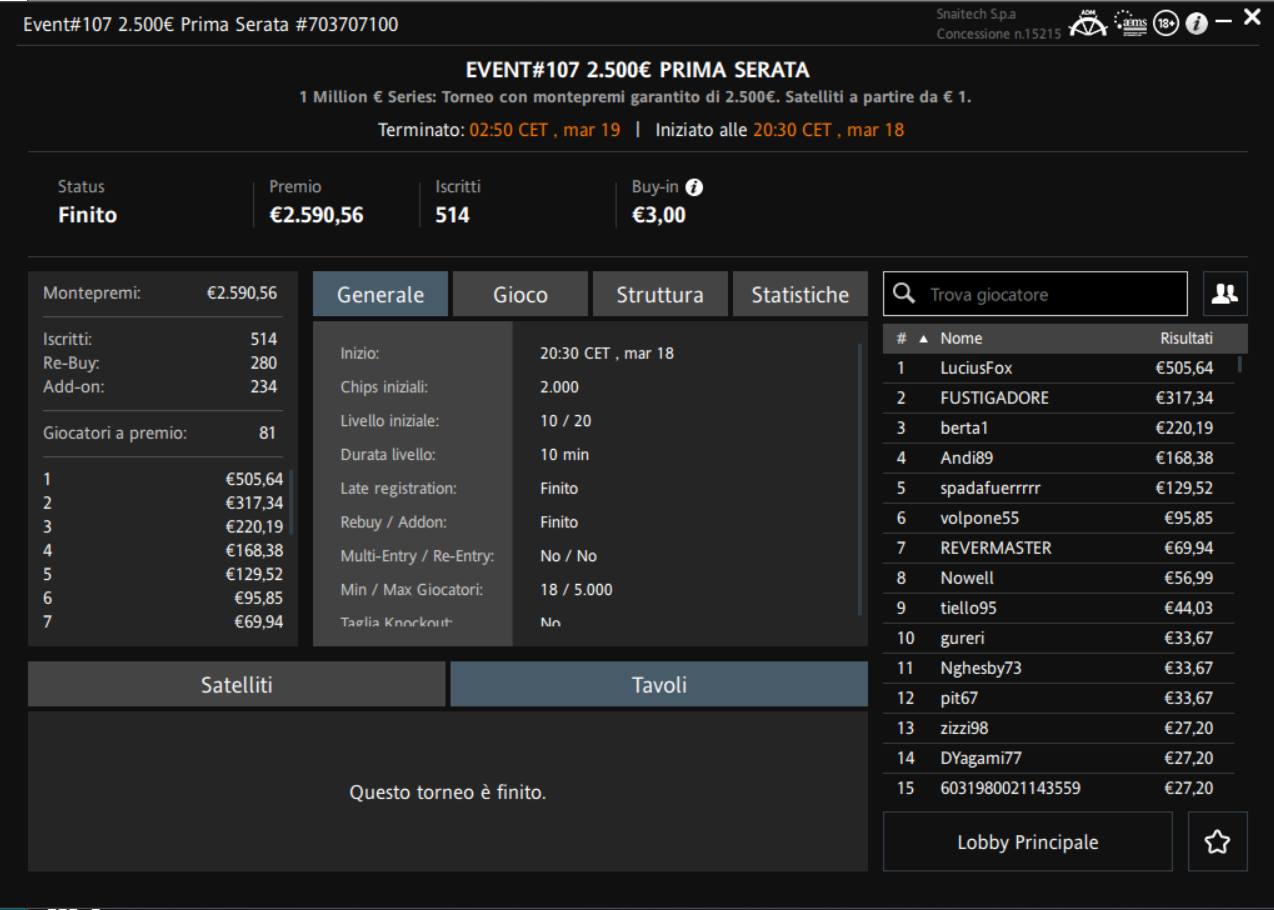The image size is (1274, 910).
Task: Open the Struttura tab
Action: [659, 295]
